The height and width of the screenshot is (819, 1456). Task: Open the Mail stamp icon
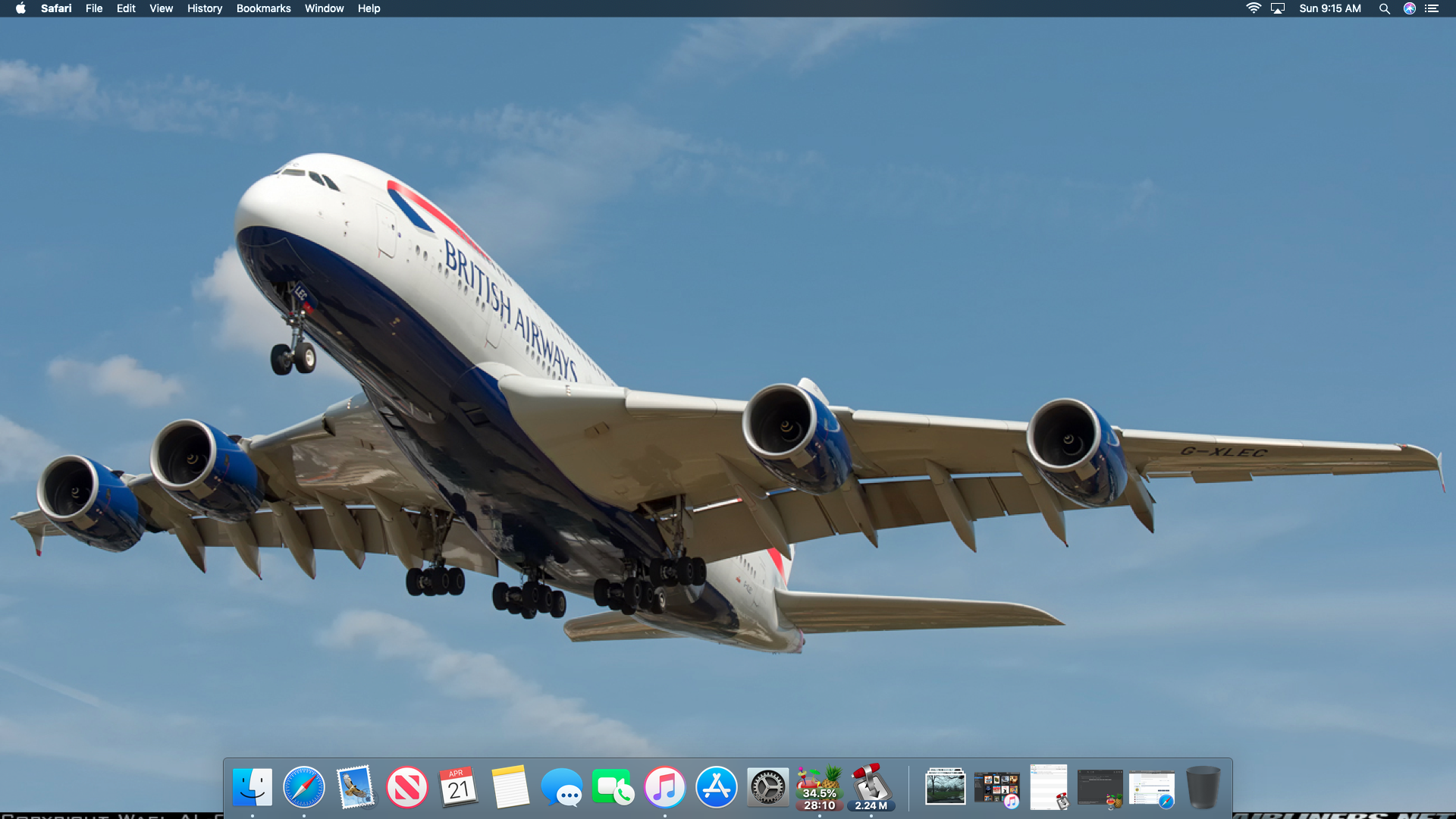coord(356,787)
